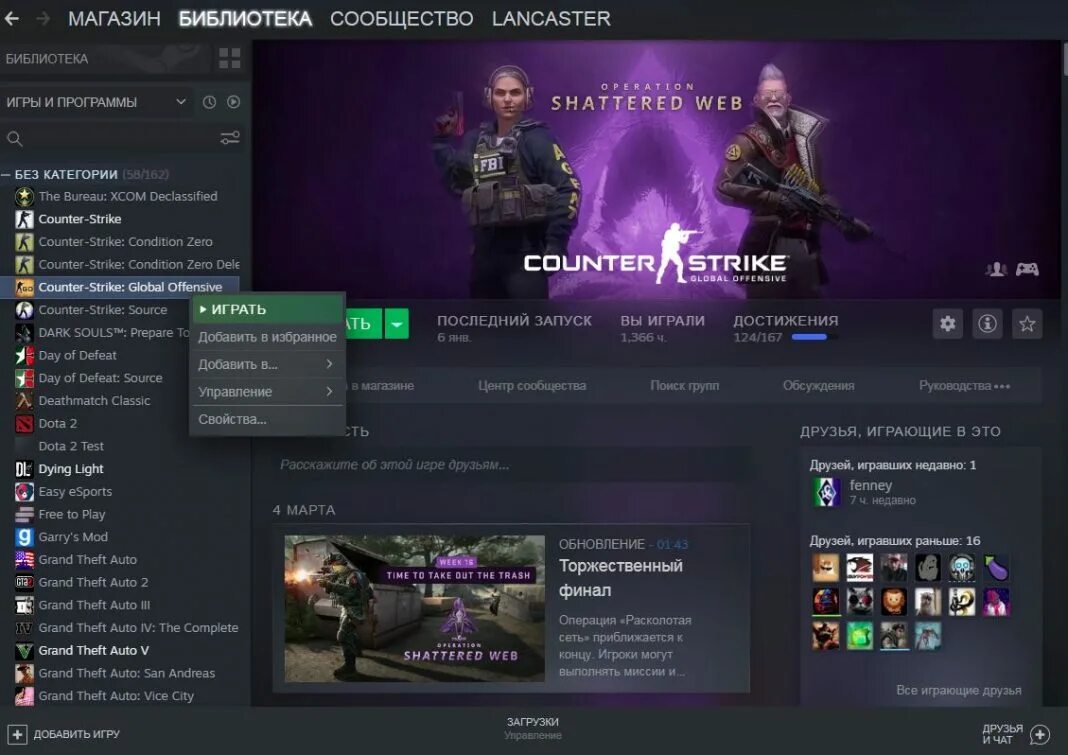Switch library to grid view icon
The height and width of the screenshot is (755, 1068).
coord(230,59)
